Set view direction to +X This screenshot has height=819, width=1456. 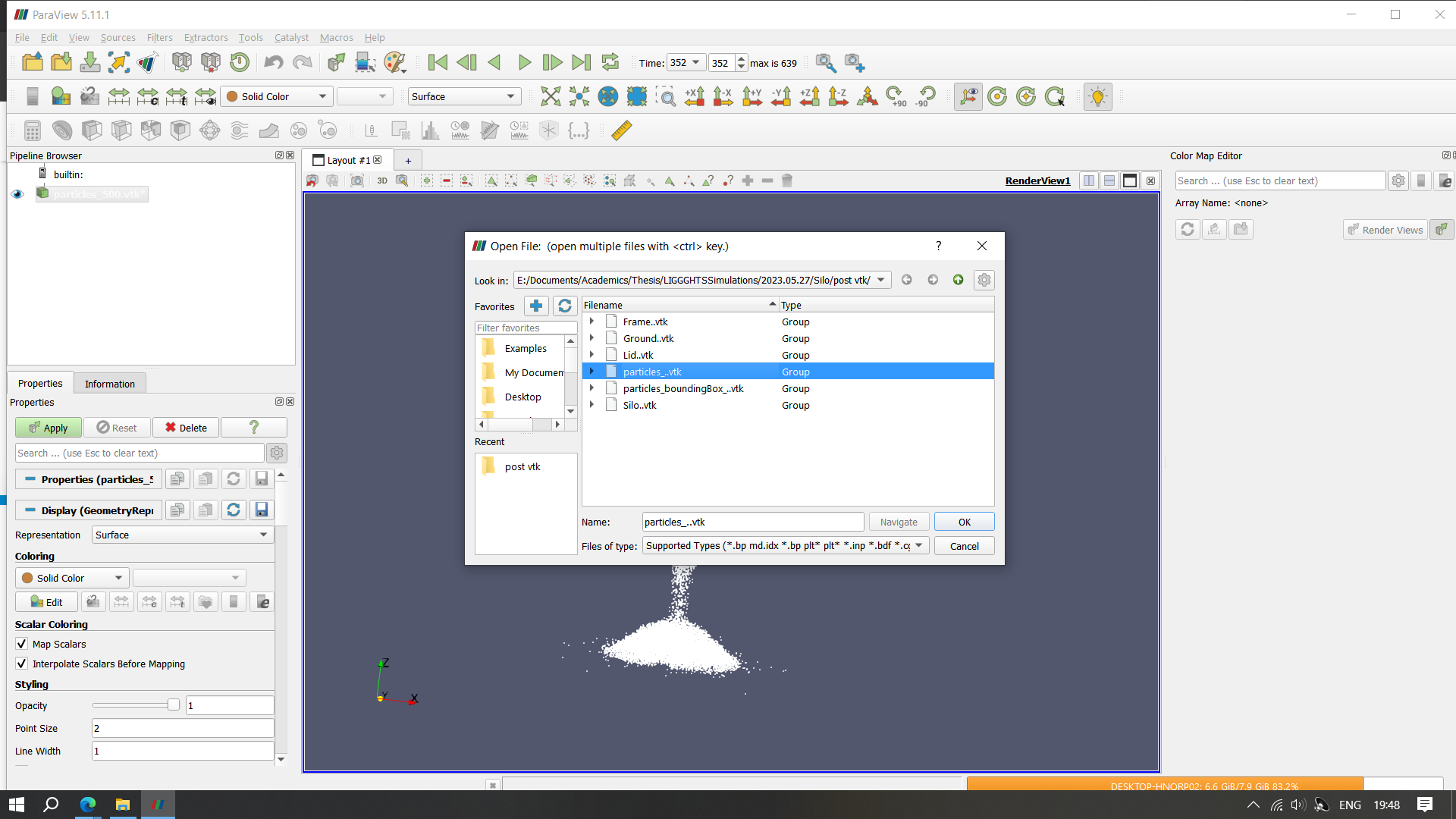coord(695,96)
